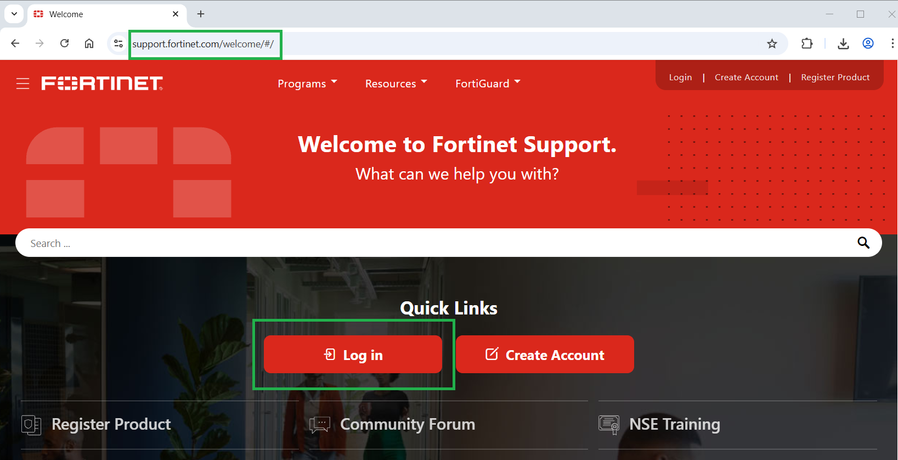The image size is (898, 460).
Task: Expand the Programs menu
Action: (308, 84)
